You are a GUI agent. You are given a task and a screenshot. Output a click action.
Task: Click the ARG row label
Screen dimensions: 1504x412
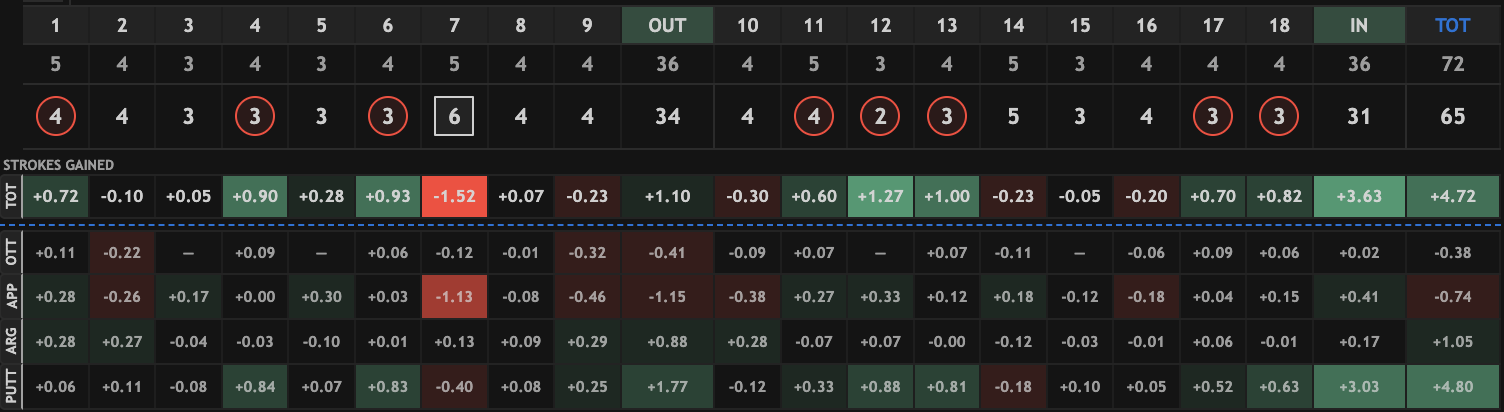[12, 342]
